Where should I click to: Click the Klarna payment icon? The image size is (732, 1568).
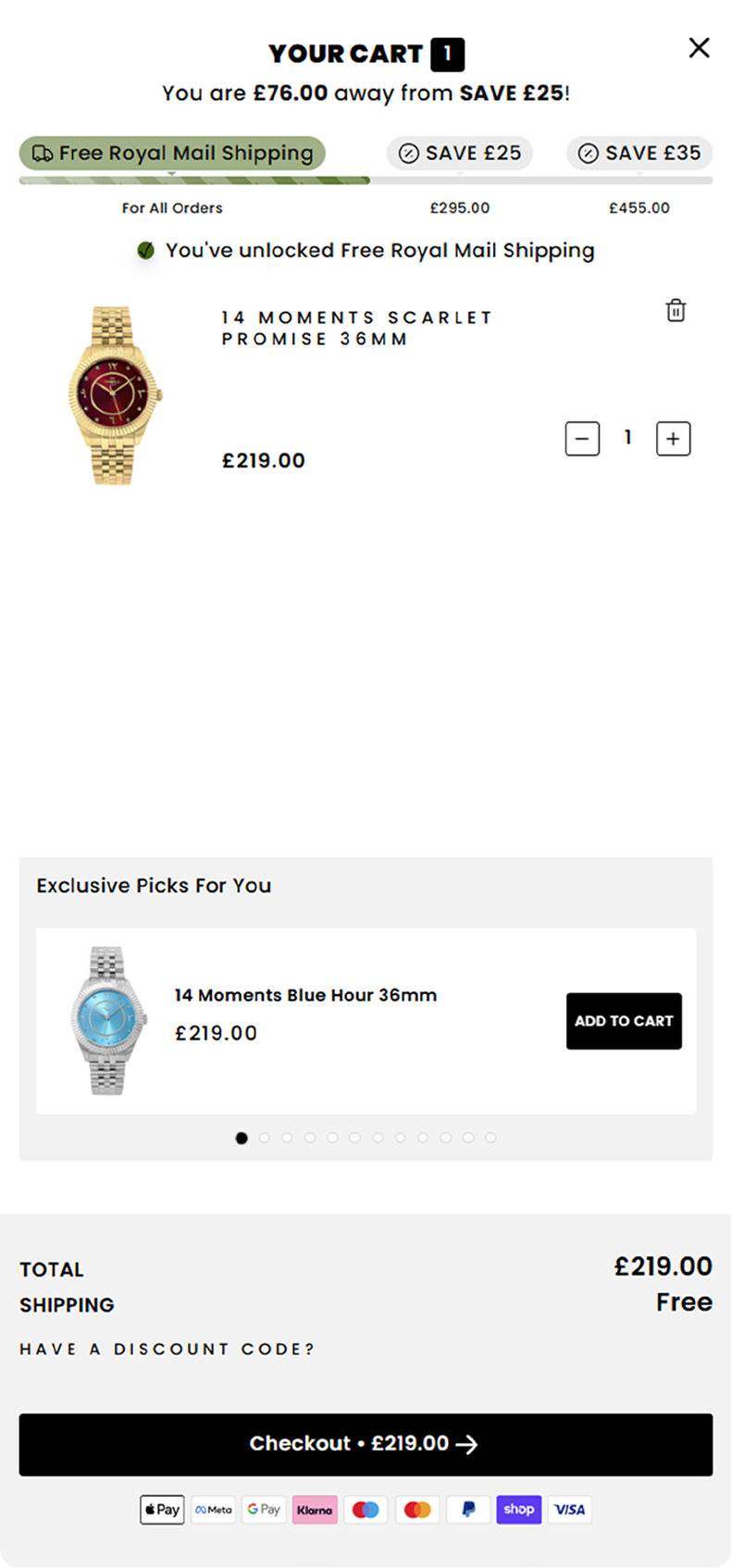point(315,1510)
